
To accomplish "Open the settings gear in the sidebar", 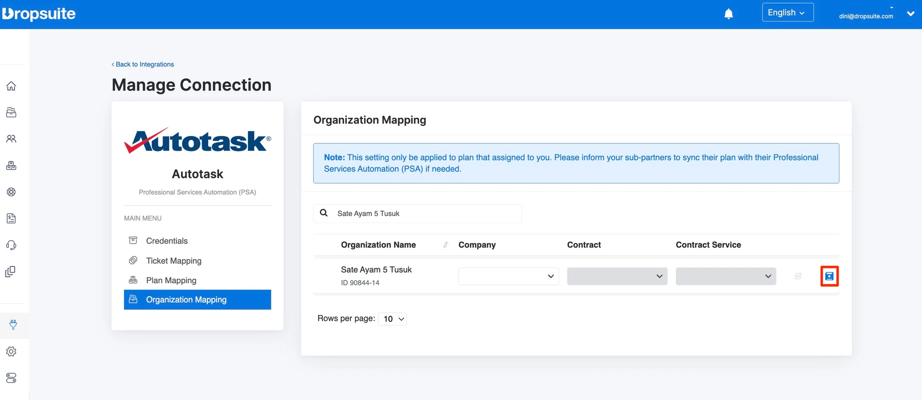I will click(11, 352).
